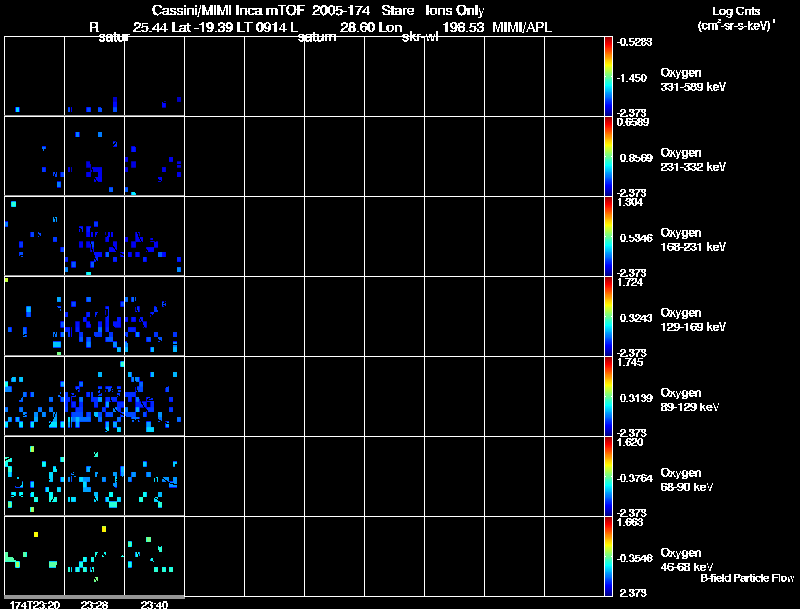This screenshot has height=609, width=800.
Task: Open the 23:28 panel in 231-332 keV row
Action: coord(94,157)
